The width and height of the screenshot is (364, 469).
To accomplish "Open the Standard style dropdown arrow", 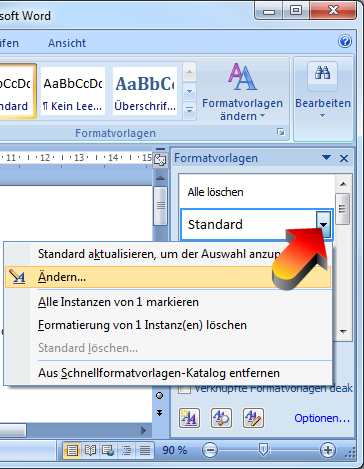I will 324,224.
